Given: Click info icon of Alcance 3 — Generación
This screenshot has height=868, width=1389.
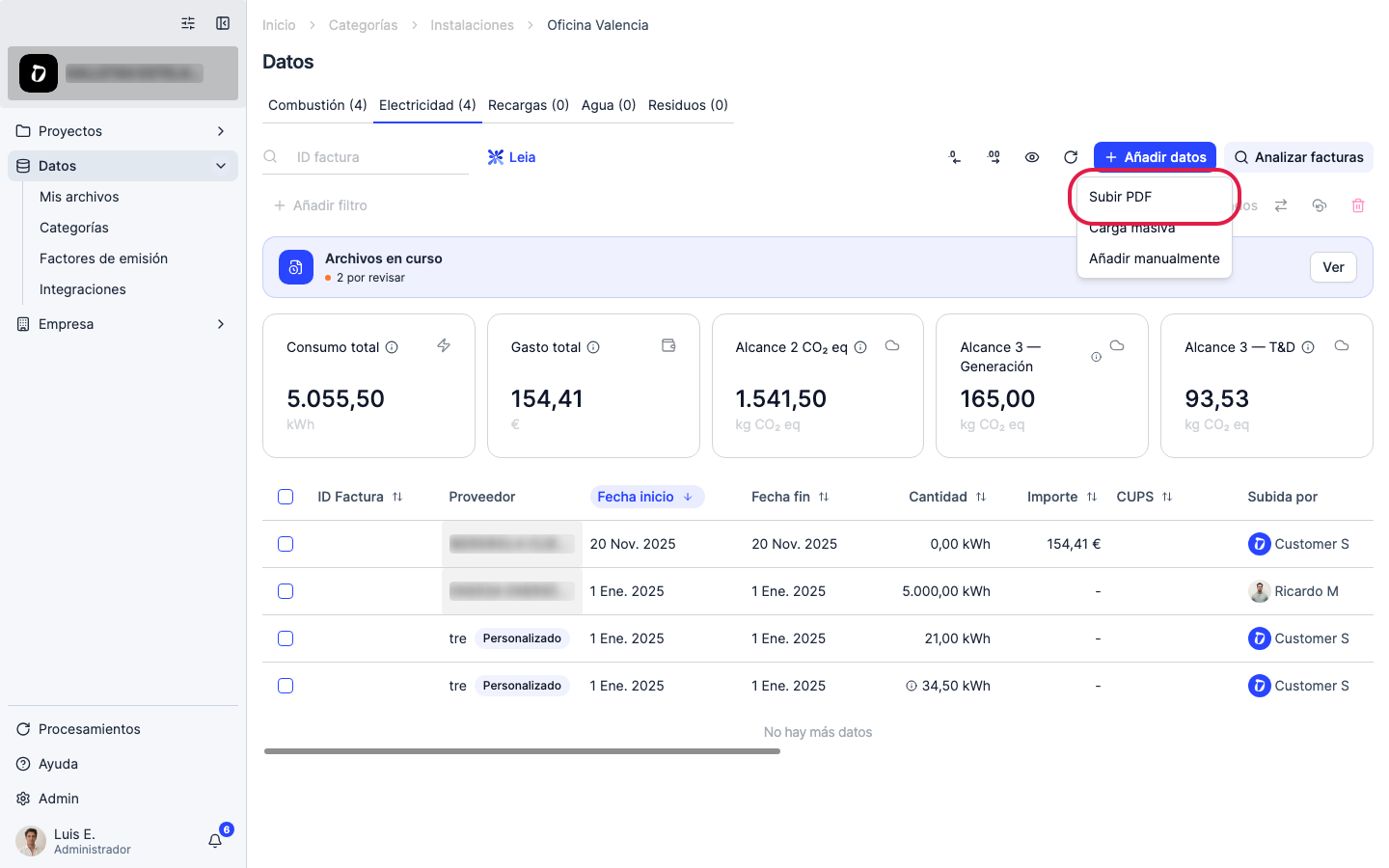Looking at the screenshot, I should pyautogui.click(x=1096, y=357).
